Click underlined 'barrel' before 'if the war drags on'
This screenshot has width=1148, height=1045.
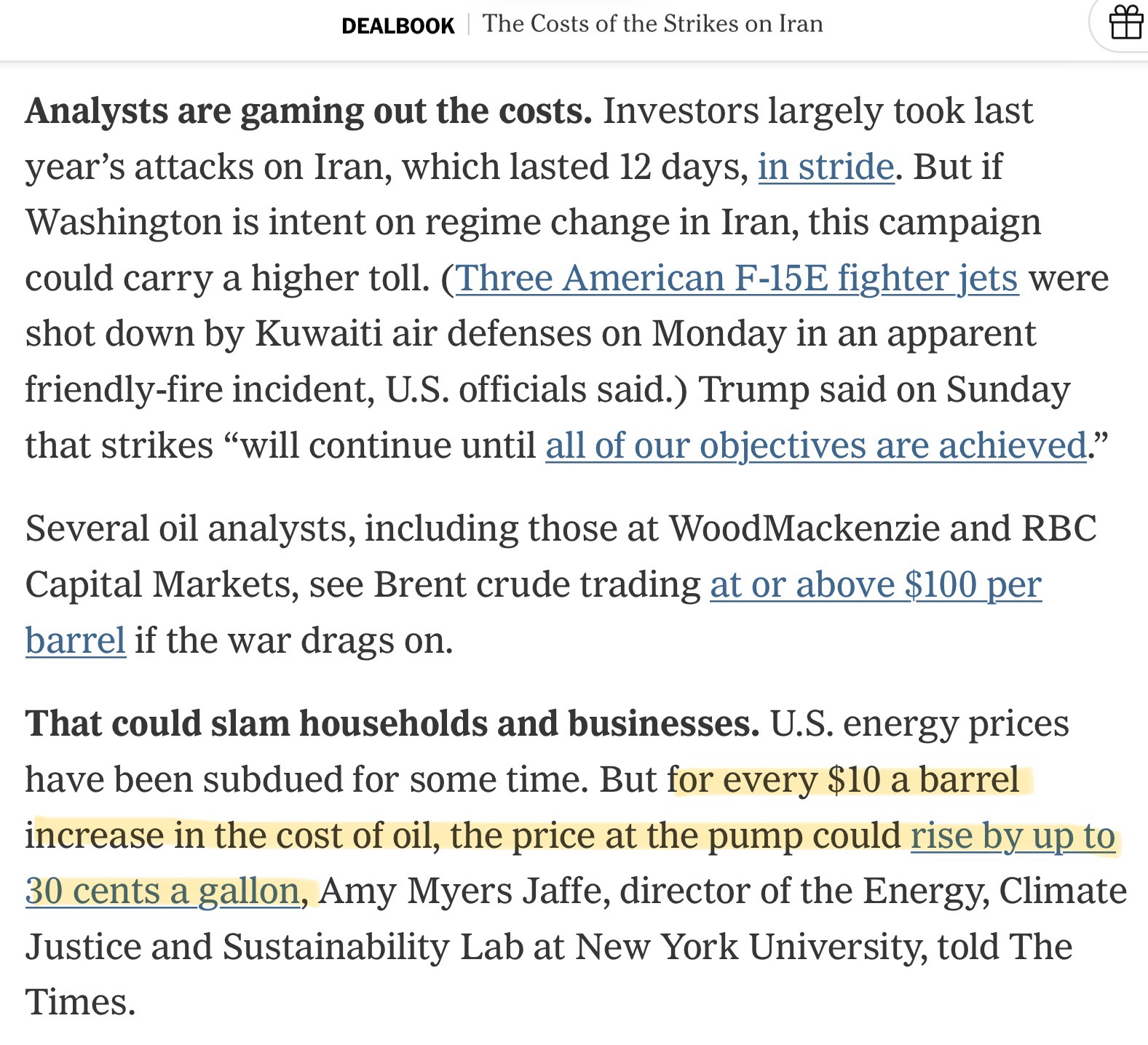pyautogui.click(x=75, y=640)
